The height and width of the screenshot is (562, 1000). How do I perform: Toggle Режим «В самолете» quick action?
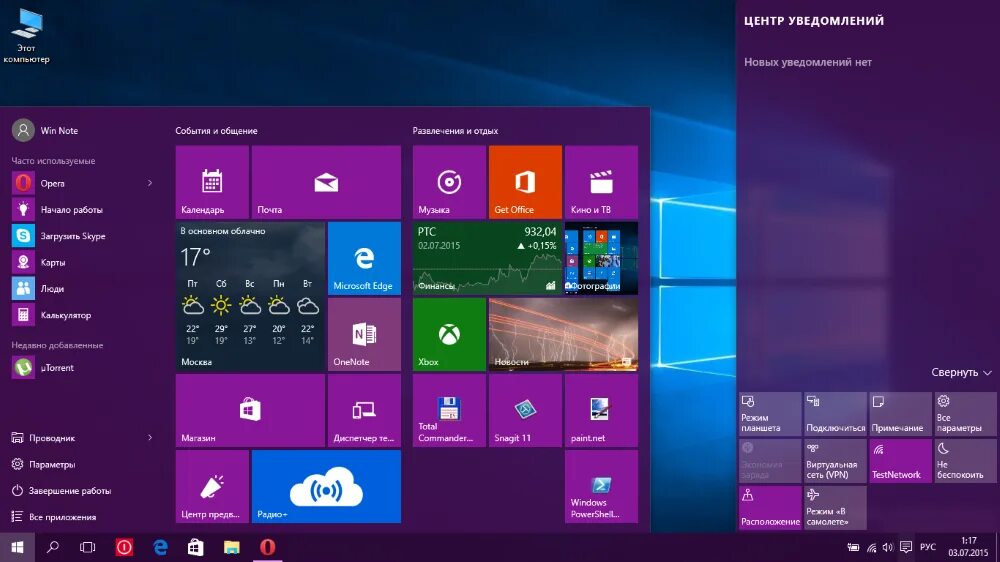coord(835,507)
